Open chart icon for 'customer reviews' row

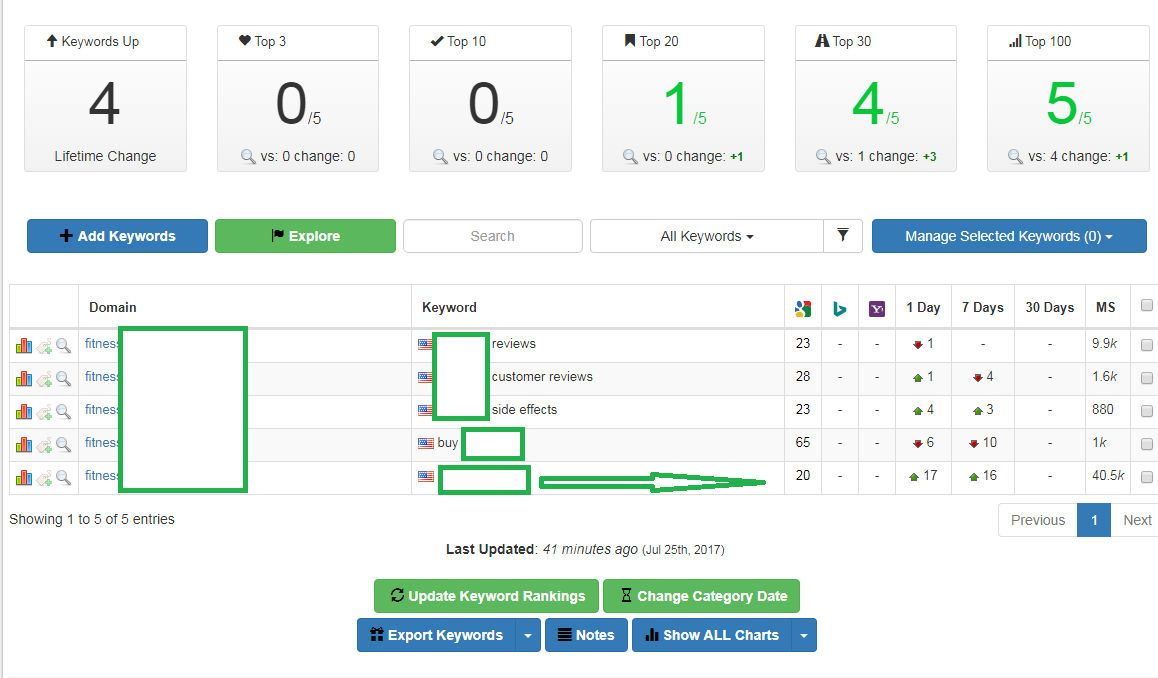pos(24,378)
